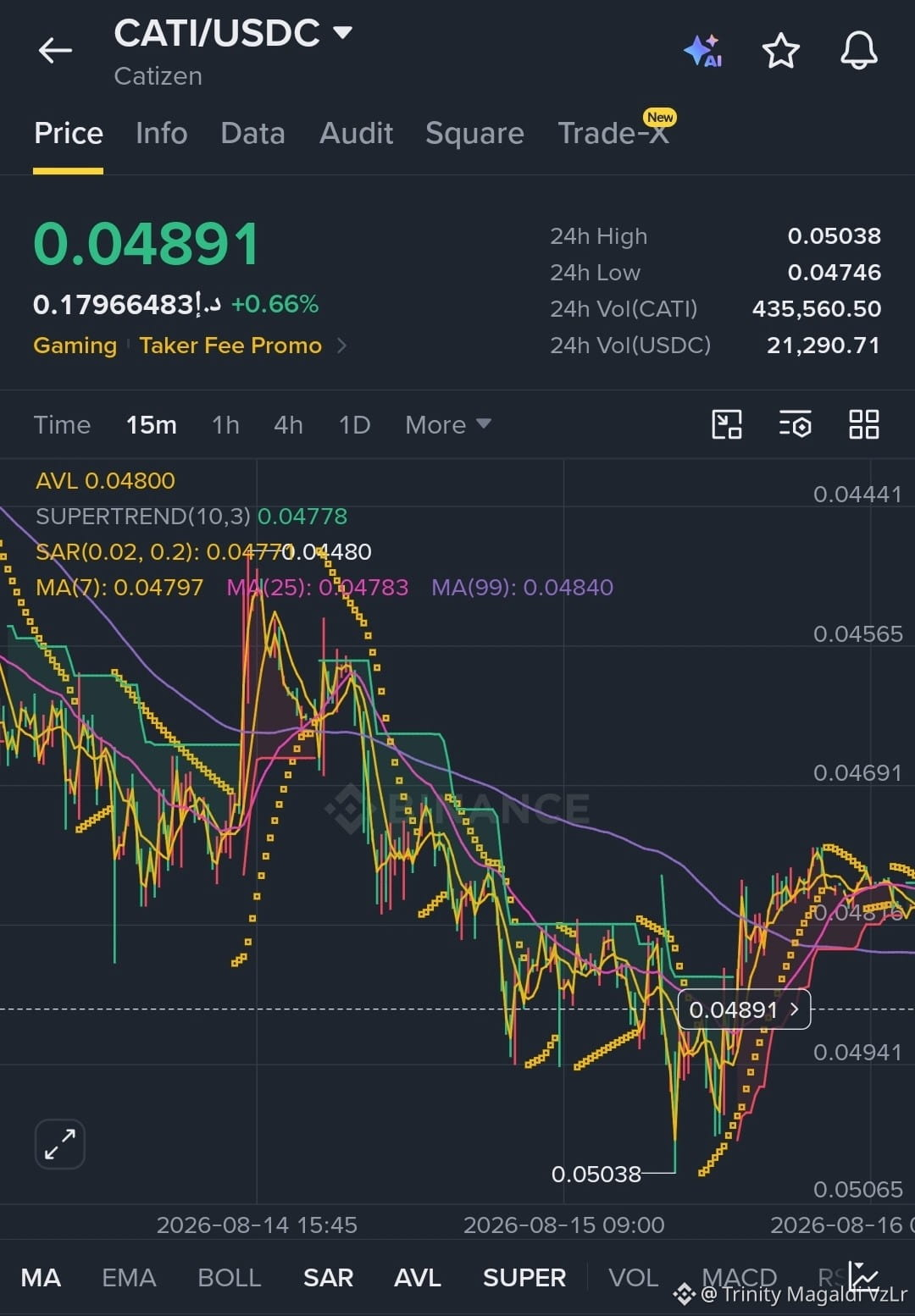Select the 1D interval
Image resolution: width=915 pixels, height=1316 pixels.
pyautogui.click(x=354, y=424)
